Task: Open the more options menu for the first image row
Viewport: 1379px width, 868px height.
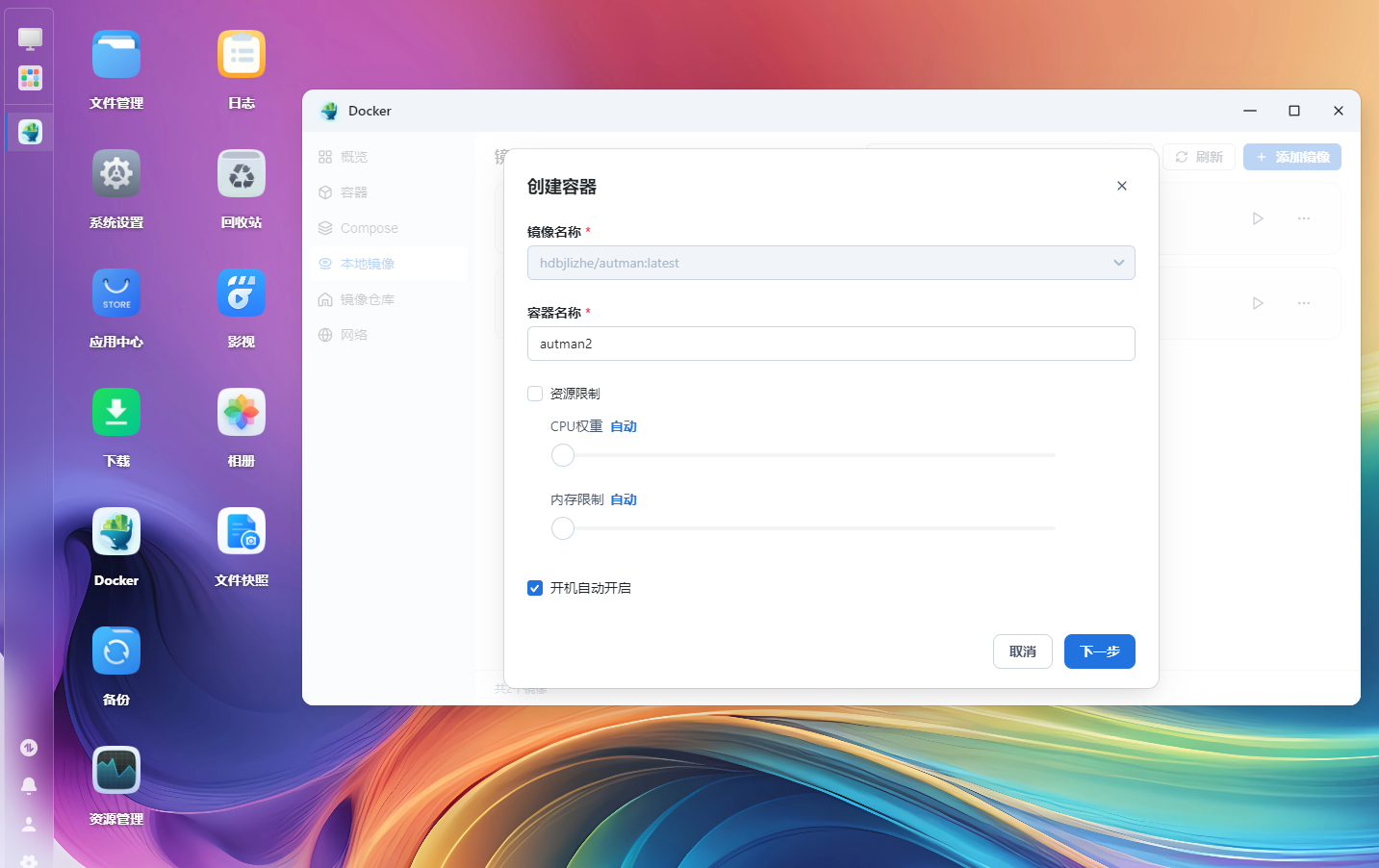Action: pyautogui.click(x=1303, y=218)
